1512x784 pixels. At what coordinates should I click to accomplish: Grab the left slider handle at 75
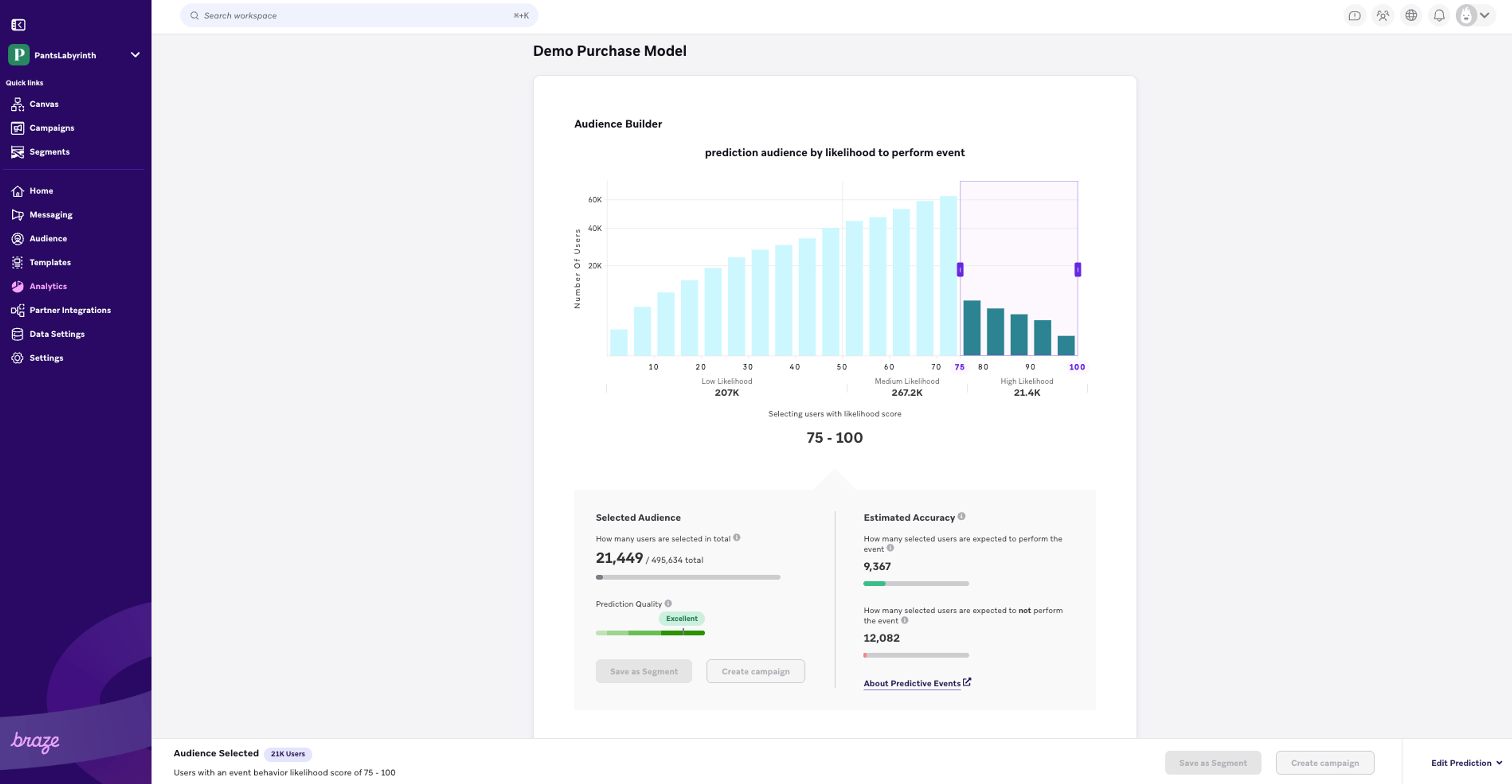point(960,269)
